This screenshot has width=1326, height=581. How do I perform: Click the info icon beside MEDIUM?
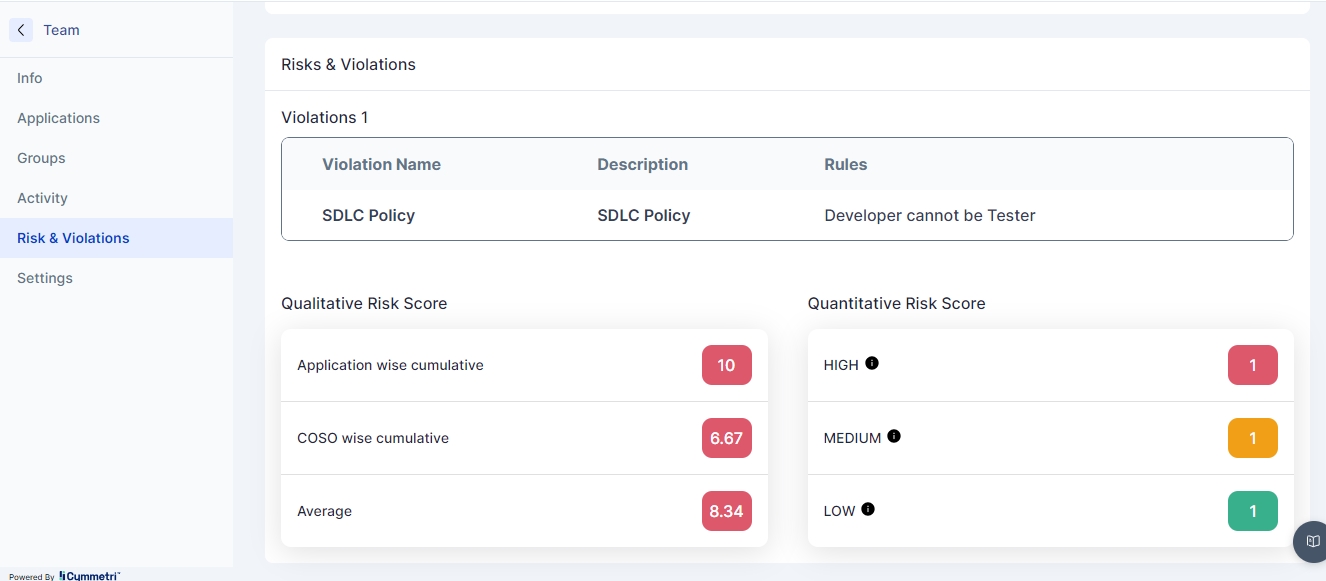click(x=894, y=436)
